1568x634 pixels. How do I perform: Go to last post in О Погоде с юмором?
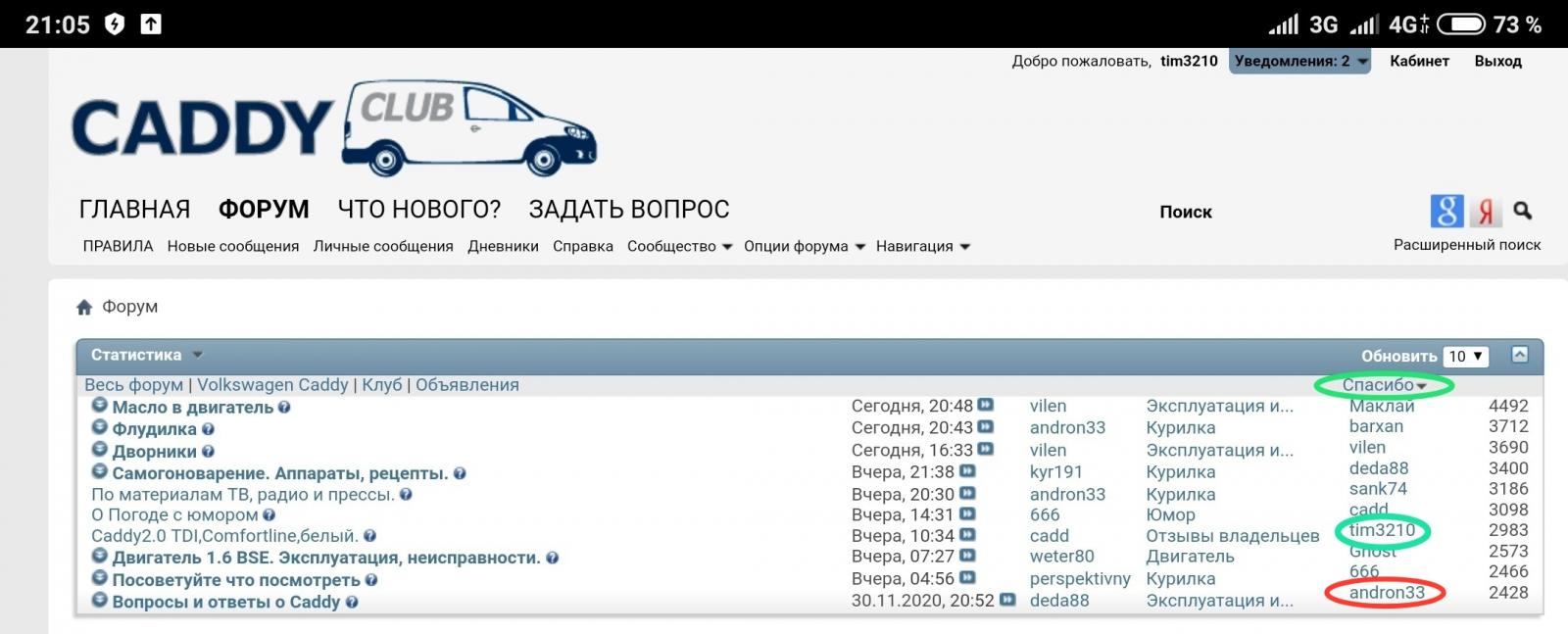coord(967,513)
